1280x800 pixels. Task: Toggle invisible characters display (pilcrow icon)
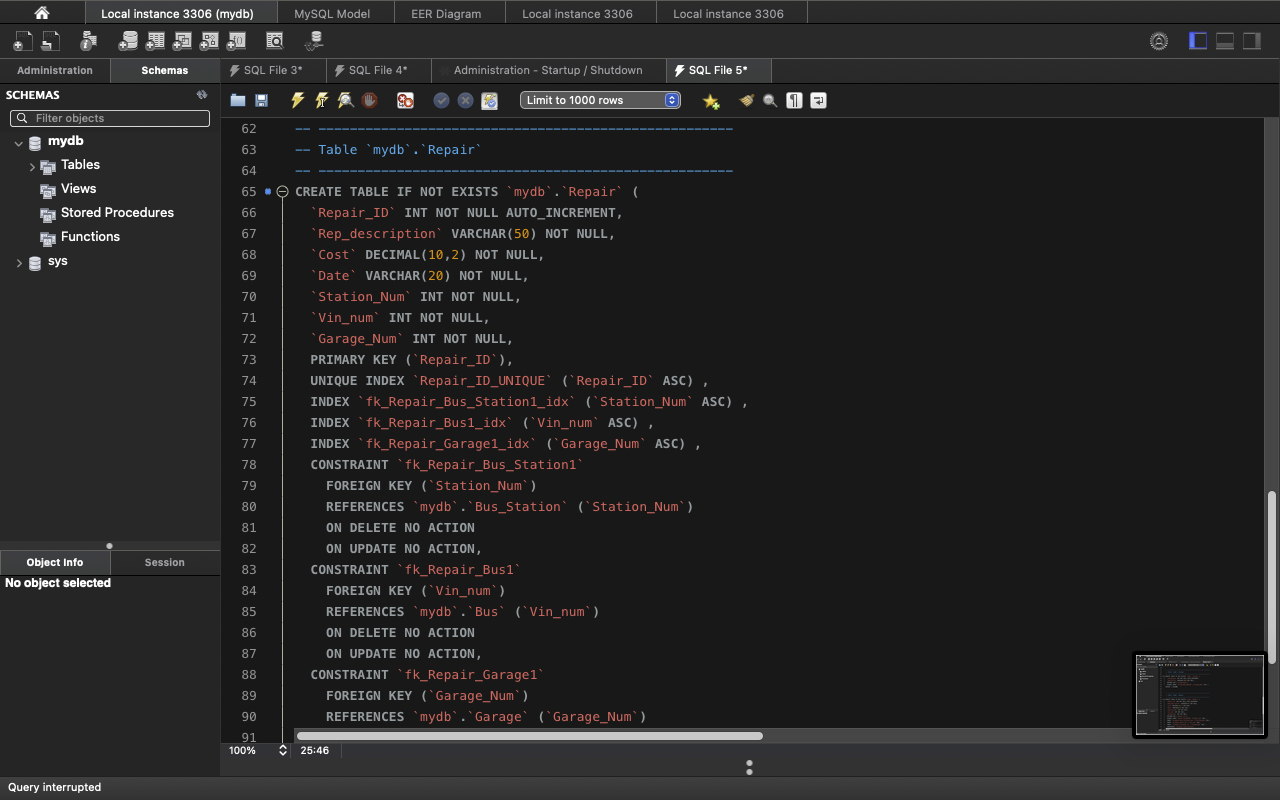pyautogui.click(x=794, y=100)
